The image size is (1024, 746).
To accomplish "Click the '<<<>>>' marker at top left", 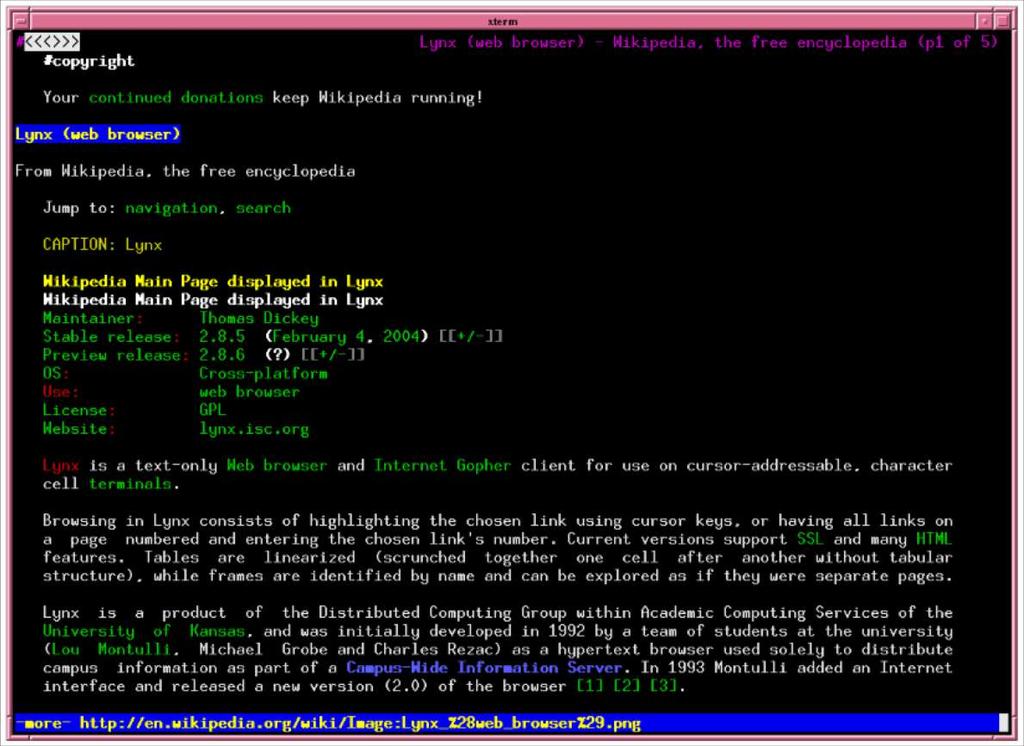I will click(52, 43).
